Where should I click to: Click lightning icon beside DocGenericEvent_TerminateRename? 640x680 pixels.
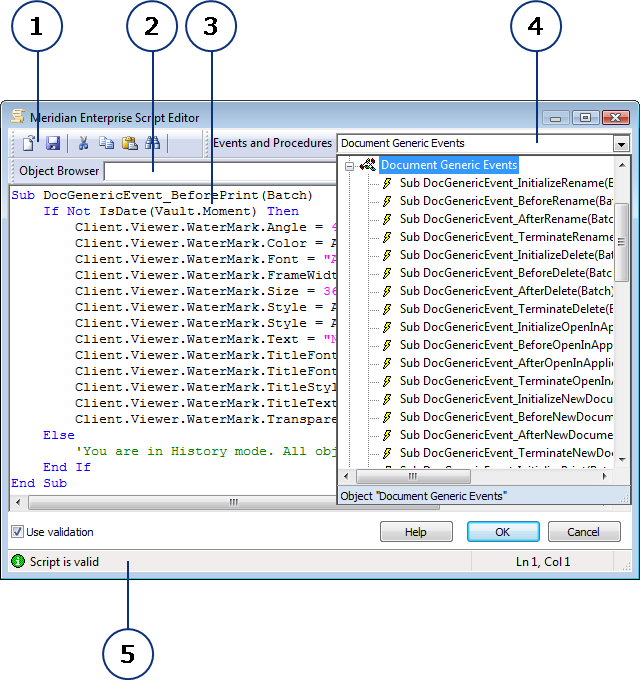tap(387, 237)
